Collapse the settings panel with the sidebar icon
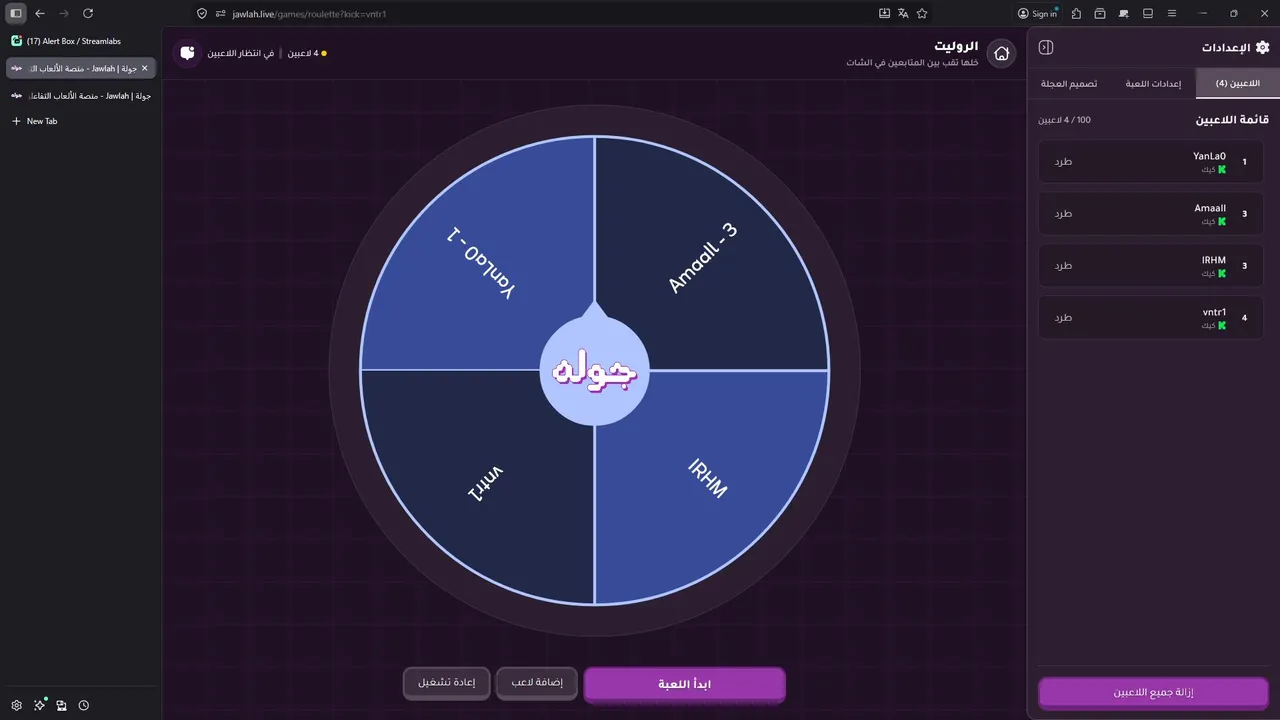Image resolution: width=1280 pixels, height=720 pixels. [x=1046, y=47]
